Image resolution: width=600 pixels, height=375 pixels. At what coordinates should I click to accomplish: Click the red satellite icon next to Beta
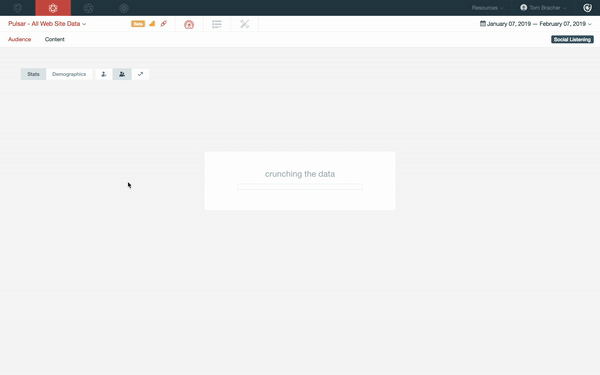[x=164, y=24]
